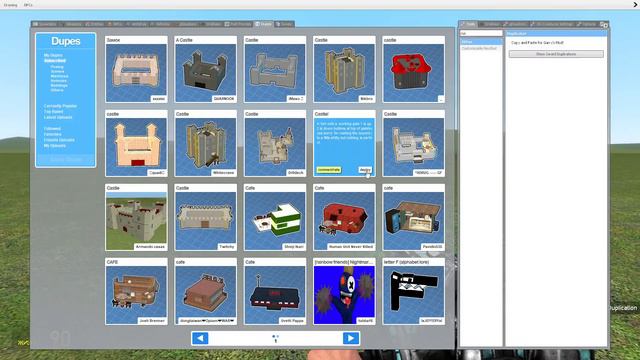Select Castle dupe by Armando casas
The width and height of the screenshot is (640, 360).
[136, 217]
